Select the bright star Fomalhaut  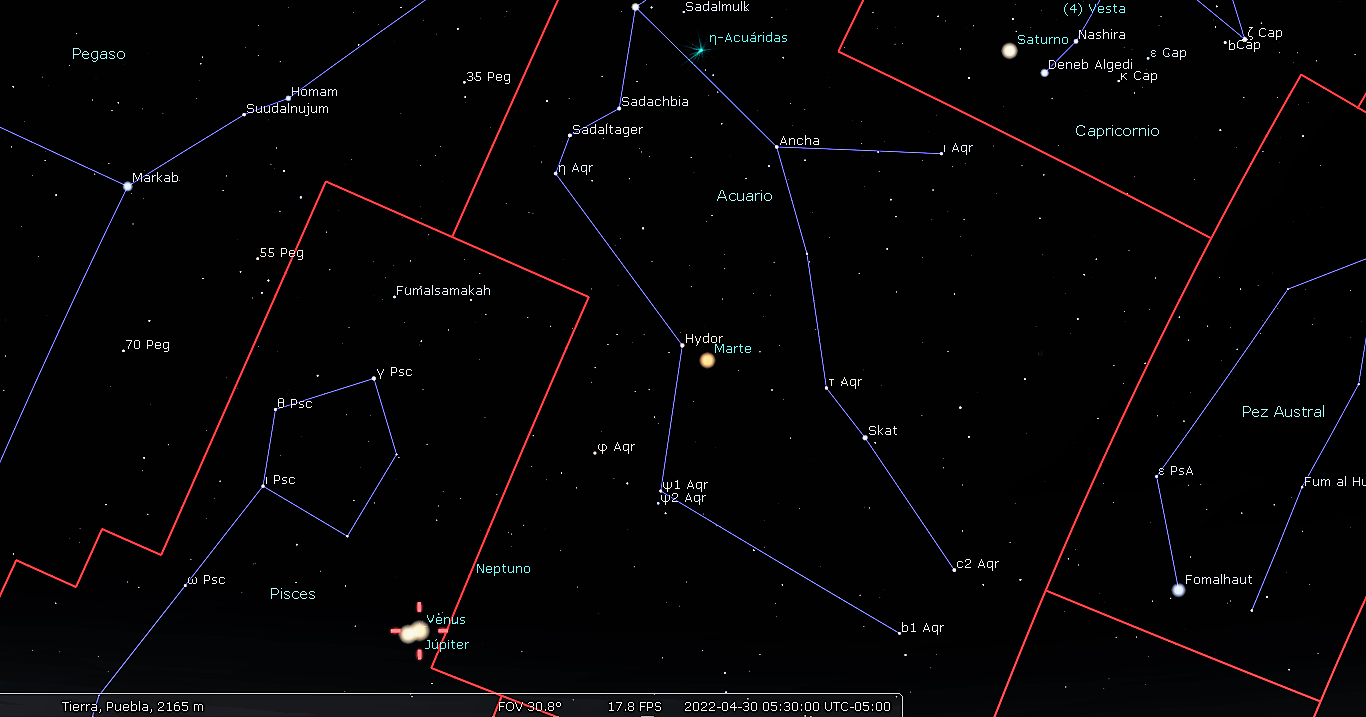click(x=1178, y=590)
